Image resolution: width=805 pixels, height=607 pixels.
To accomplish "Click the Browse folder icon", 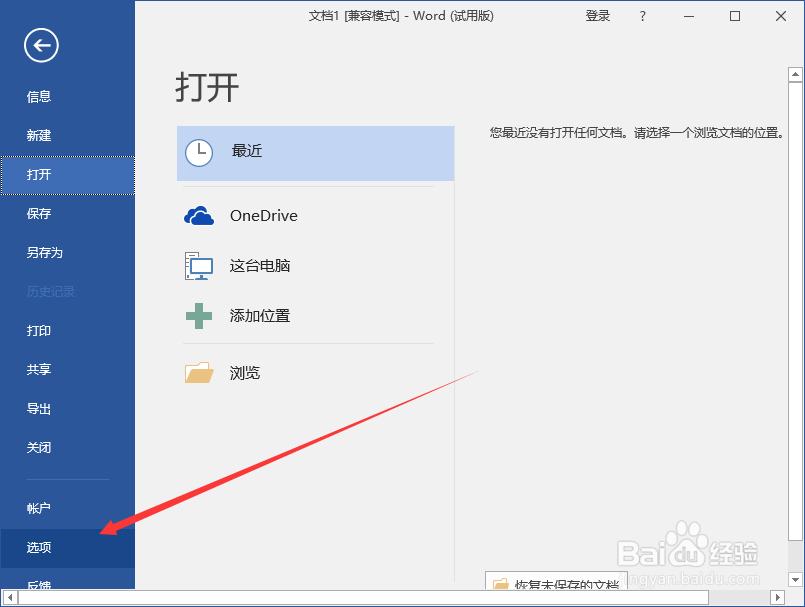I will (x=199, y=373).
